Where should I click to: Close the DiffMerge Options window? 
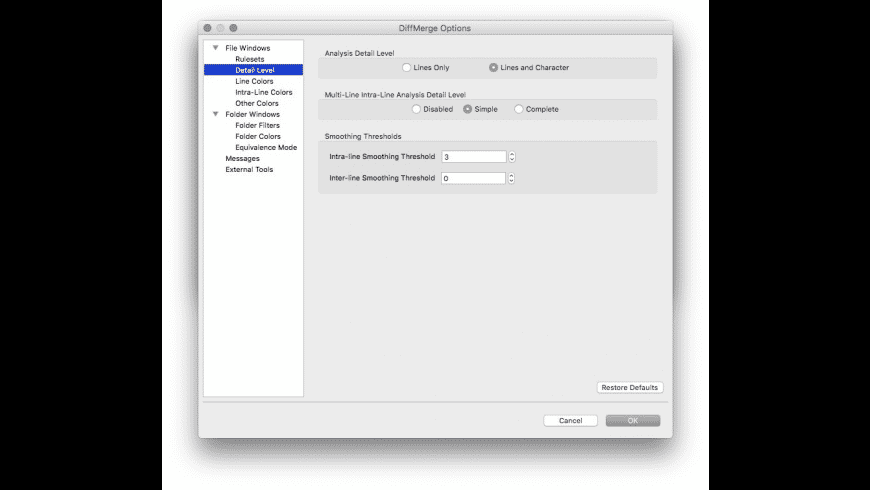click(208, 28)
